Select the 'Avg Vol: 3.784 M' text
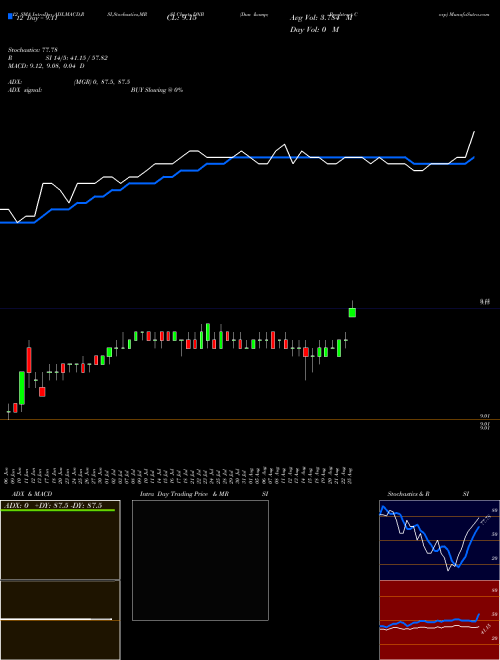This screenshot has height=660, width=500. click(321, 18)
